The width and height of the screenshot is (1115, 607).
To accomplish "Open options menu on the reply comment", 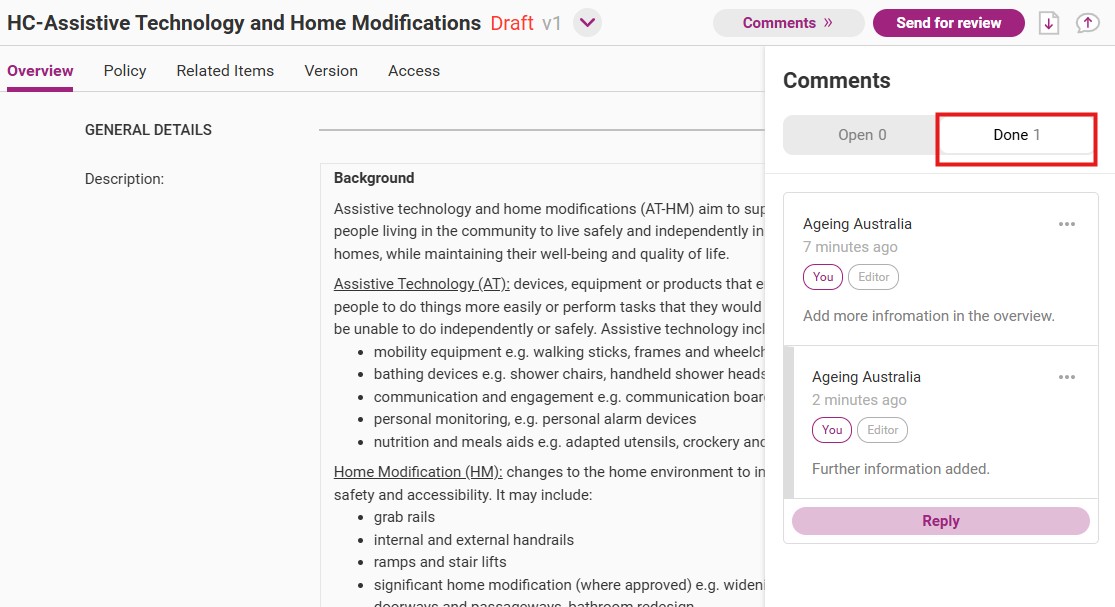I will 1067,377.
